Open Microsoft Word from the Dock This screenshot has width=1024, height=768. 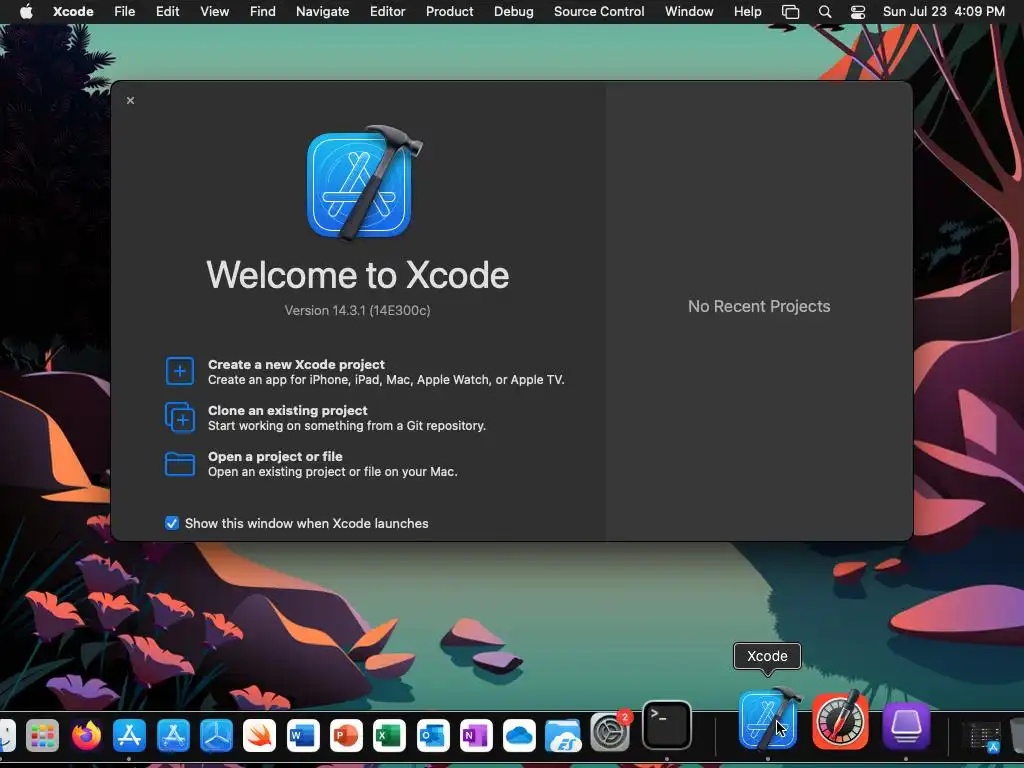click(303, 736)
